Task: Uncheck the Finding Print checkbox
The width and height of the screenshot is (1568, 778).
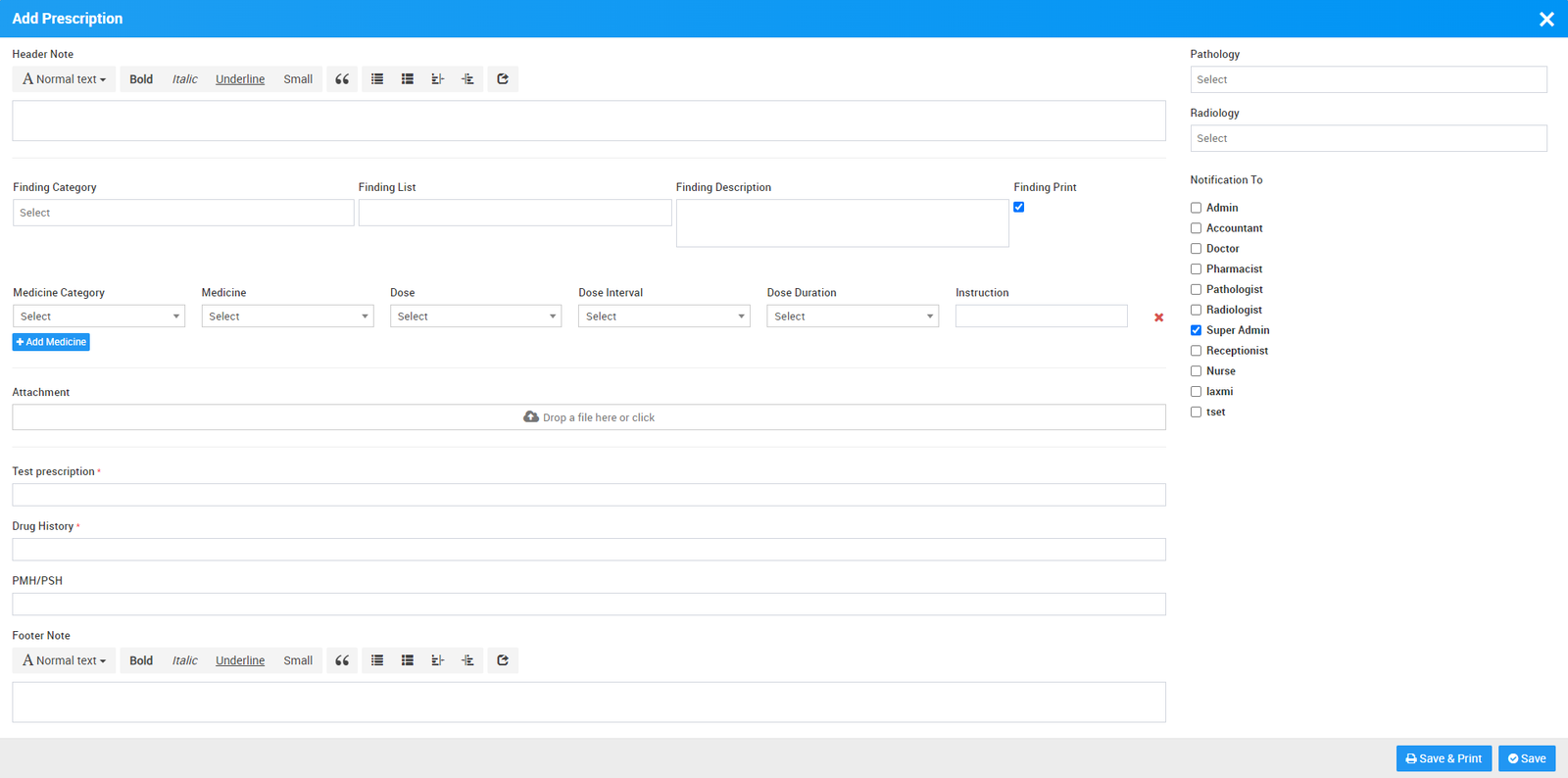Action: [1019, 207]
